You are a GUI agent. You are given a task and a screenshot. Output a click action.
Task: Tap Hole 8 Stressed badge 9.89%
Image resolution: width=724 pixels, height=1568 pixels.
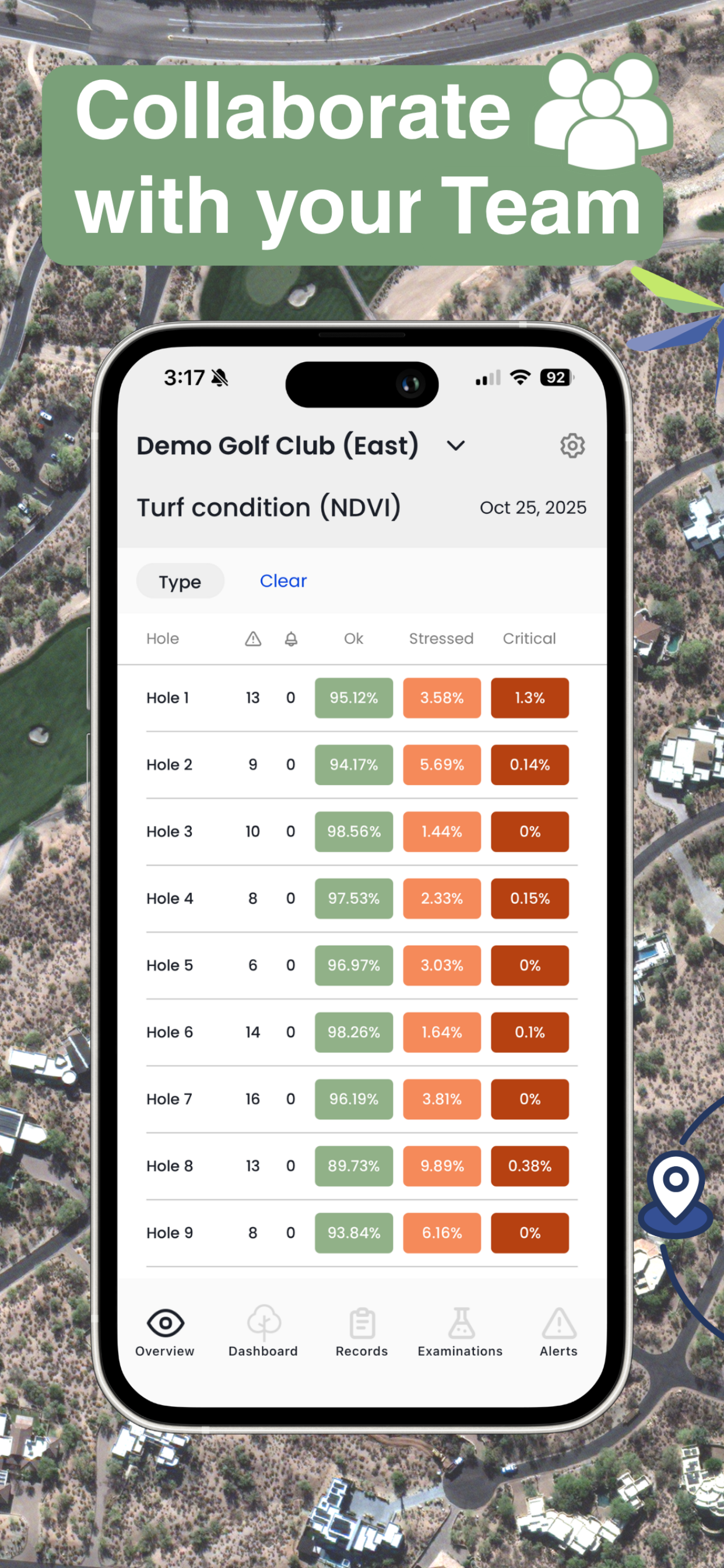[442, 1167]
